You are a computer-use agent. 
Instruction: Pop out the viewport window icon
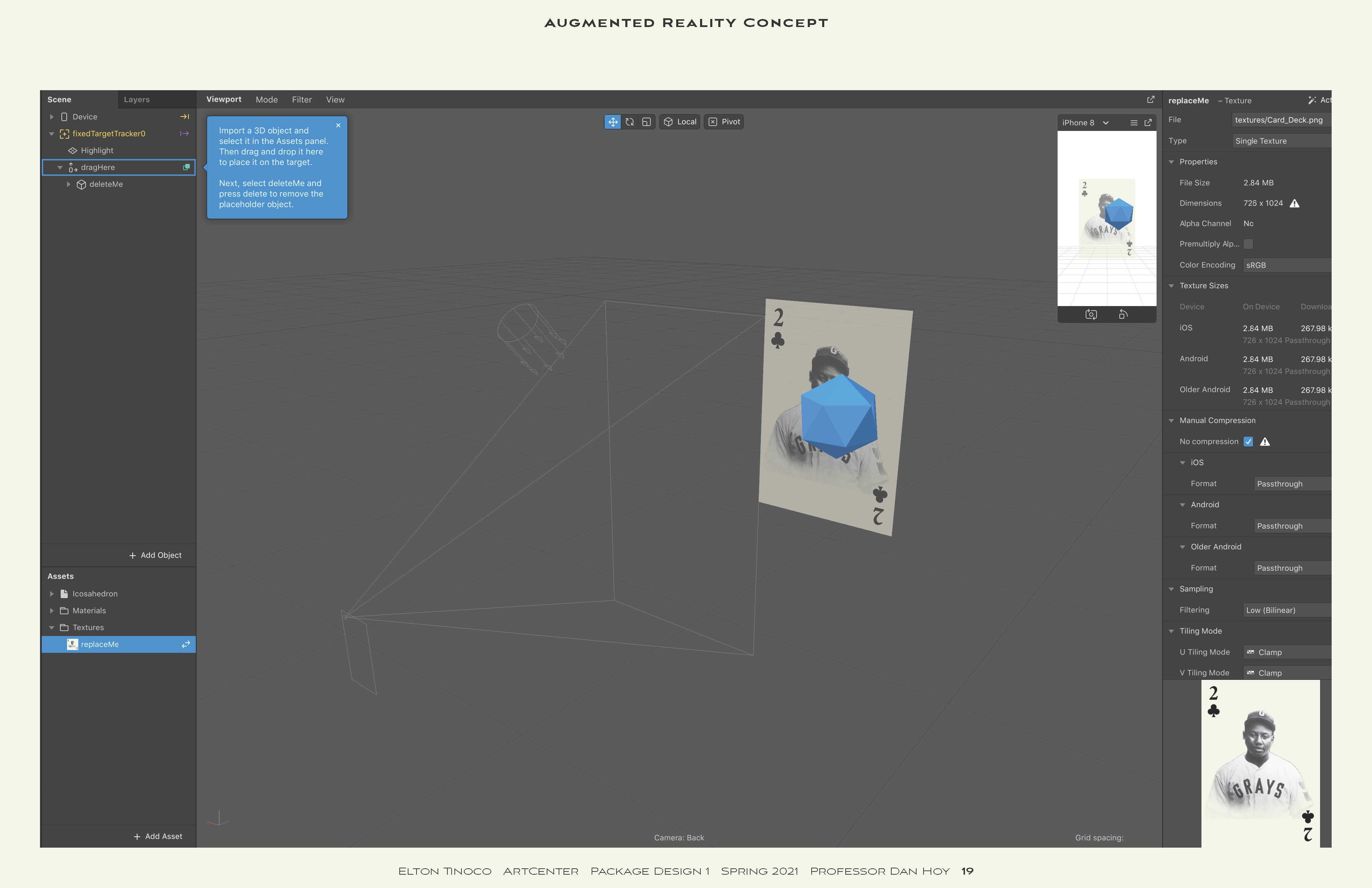(1151, 99)
